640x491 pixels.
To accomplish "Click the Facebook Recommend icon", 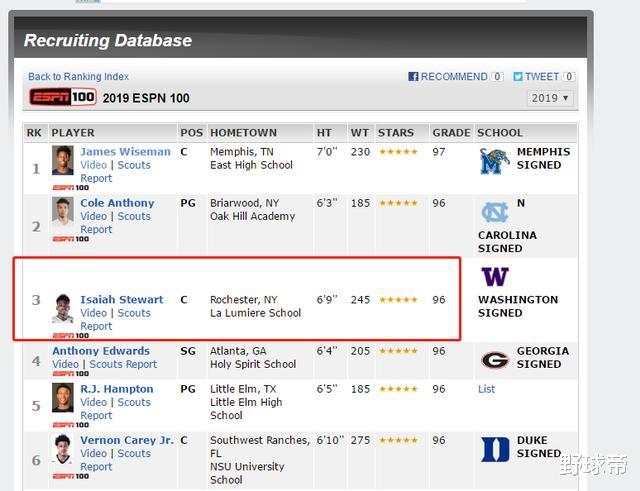I will pos(413,77).
